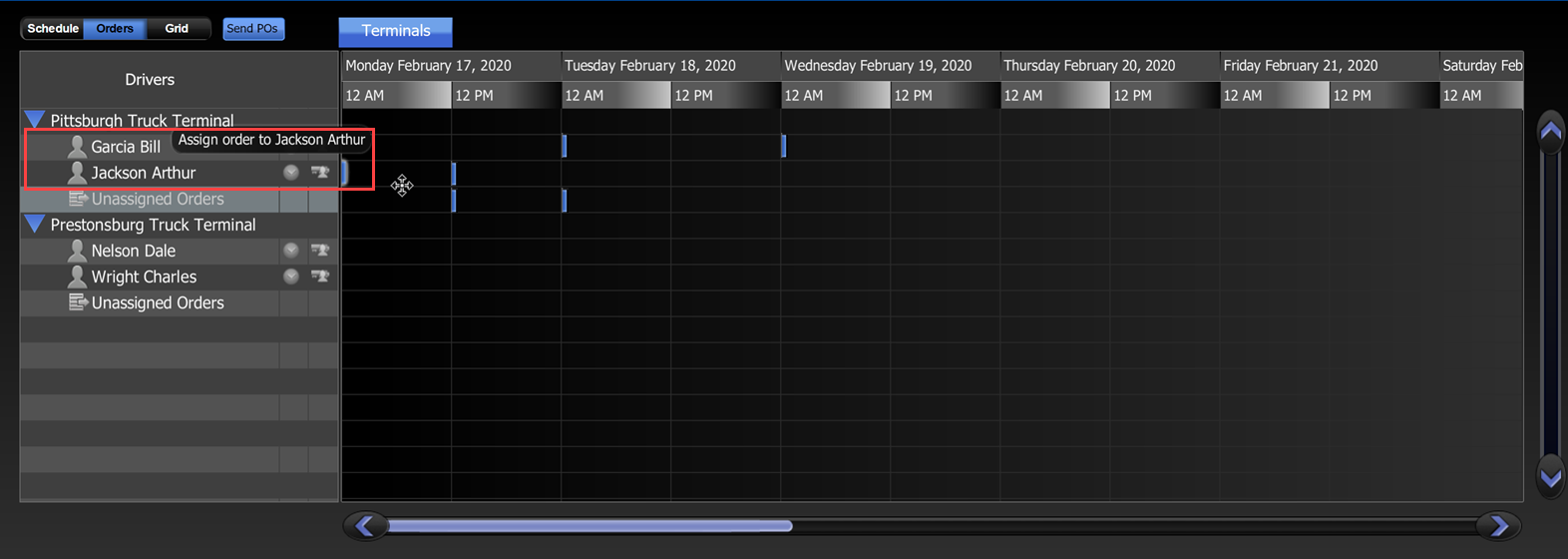
Task: Click the truck icon for Jackson Arthur
Action: tap(319, 172)
